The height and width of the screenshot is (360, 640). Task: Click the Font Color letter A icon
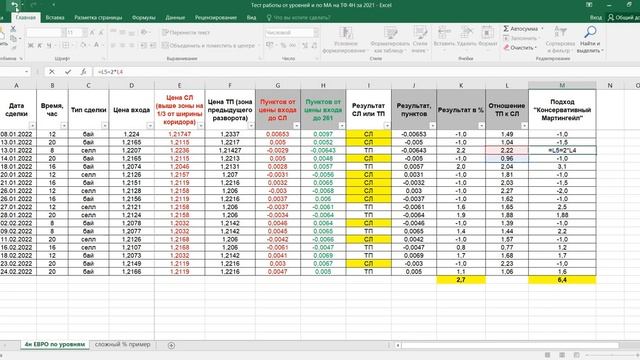click(x=97, y=45)
